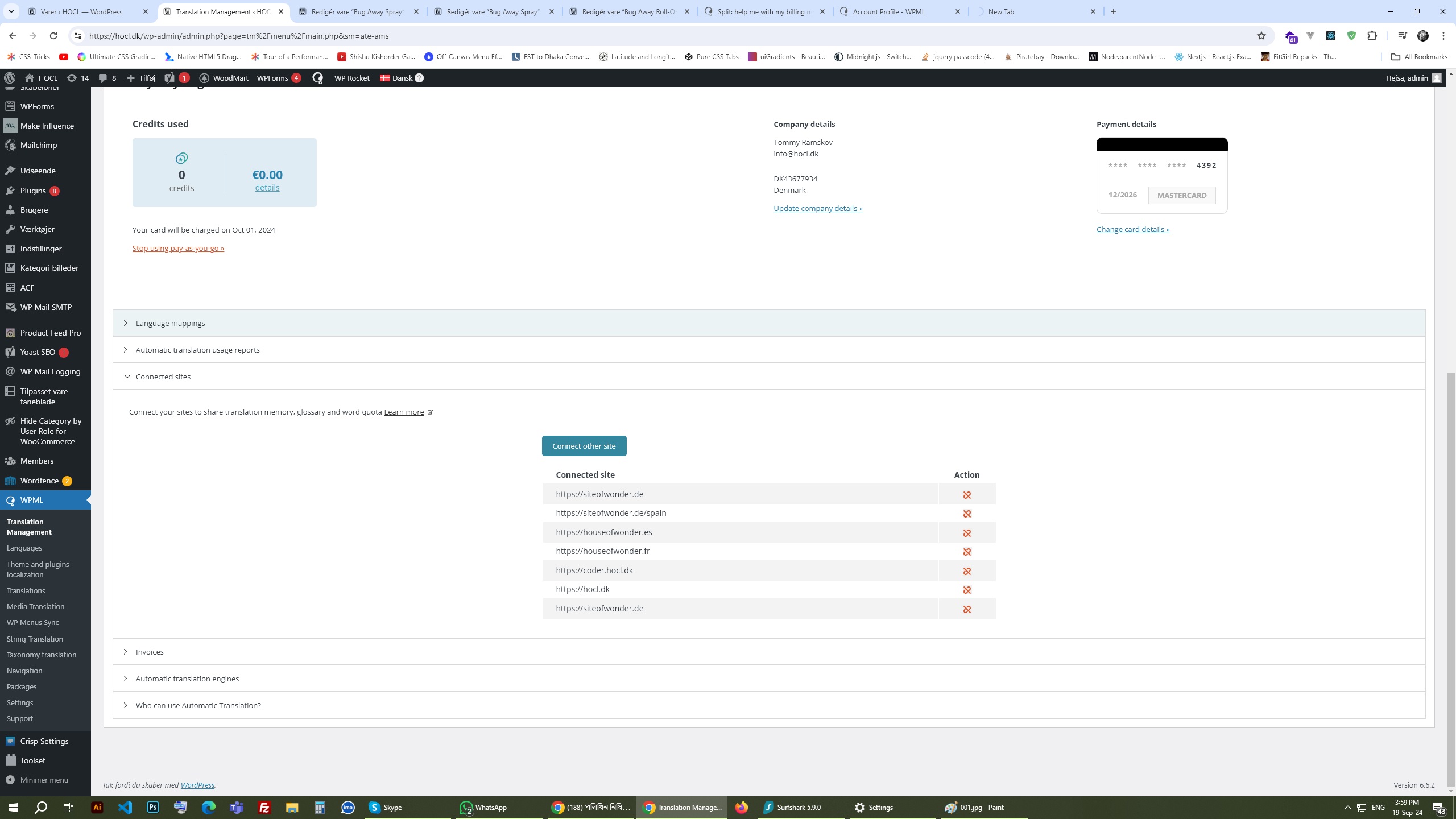This screenshot has height=819, width=1456.
Task: Open Languages submenu under WPML
Action: pyautogui.click(x=24, y=548)
